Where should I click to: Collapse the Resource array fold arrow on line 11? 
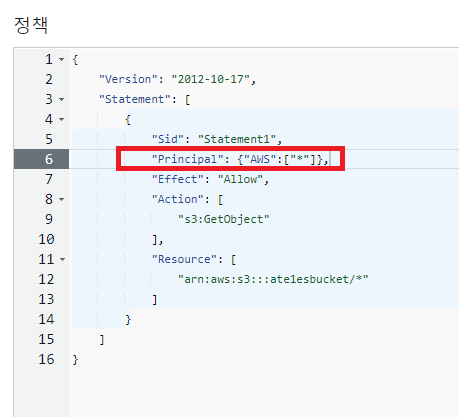[x=62, y=259]
